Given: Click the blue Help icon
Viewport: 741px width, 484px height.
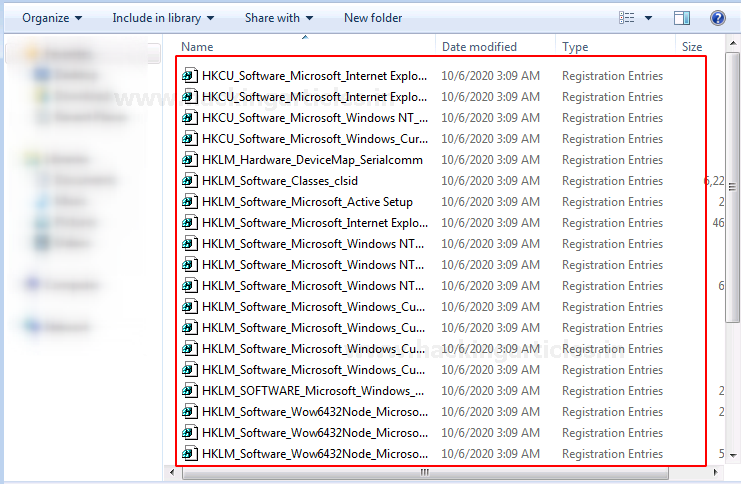Looking at the screenshot, I should point(717,18).
